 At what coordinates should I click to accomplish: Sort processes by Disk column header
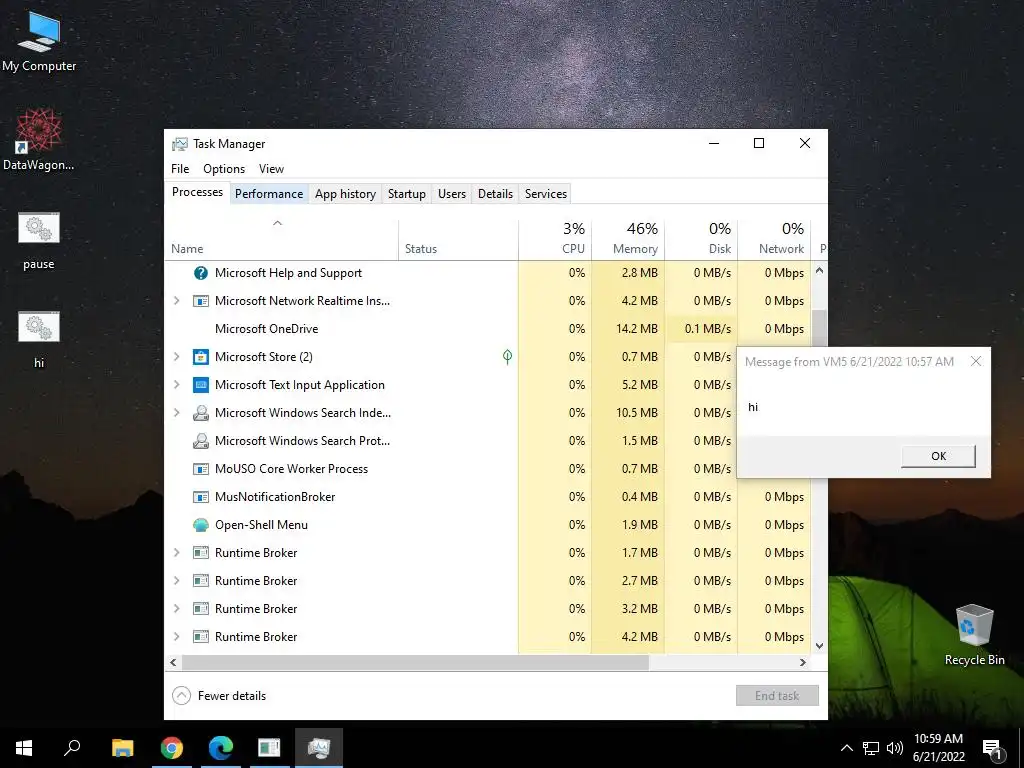click(701, 238)
